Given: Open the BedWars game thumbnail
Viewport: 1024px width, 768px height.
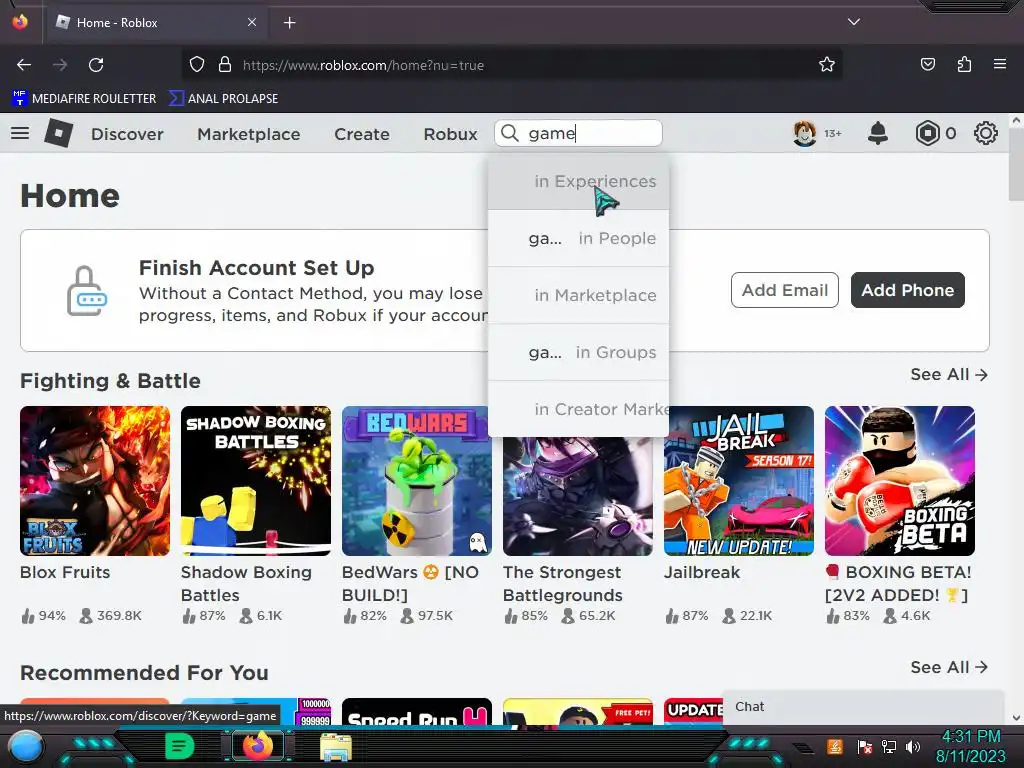Looking at the screenshot, I should point(417,481).
